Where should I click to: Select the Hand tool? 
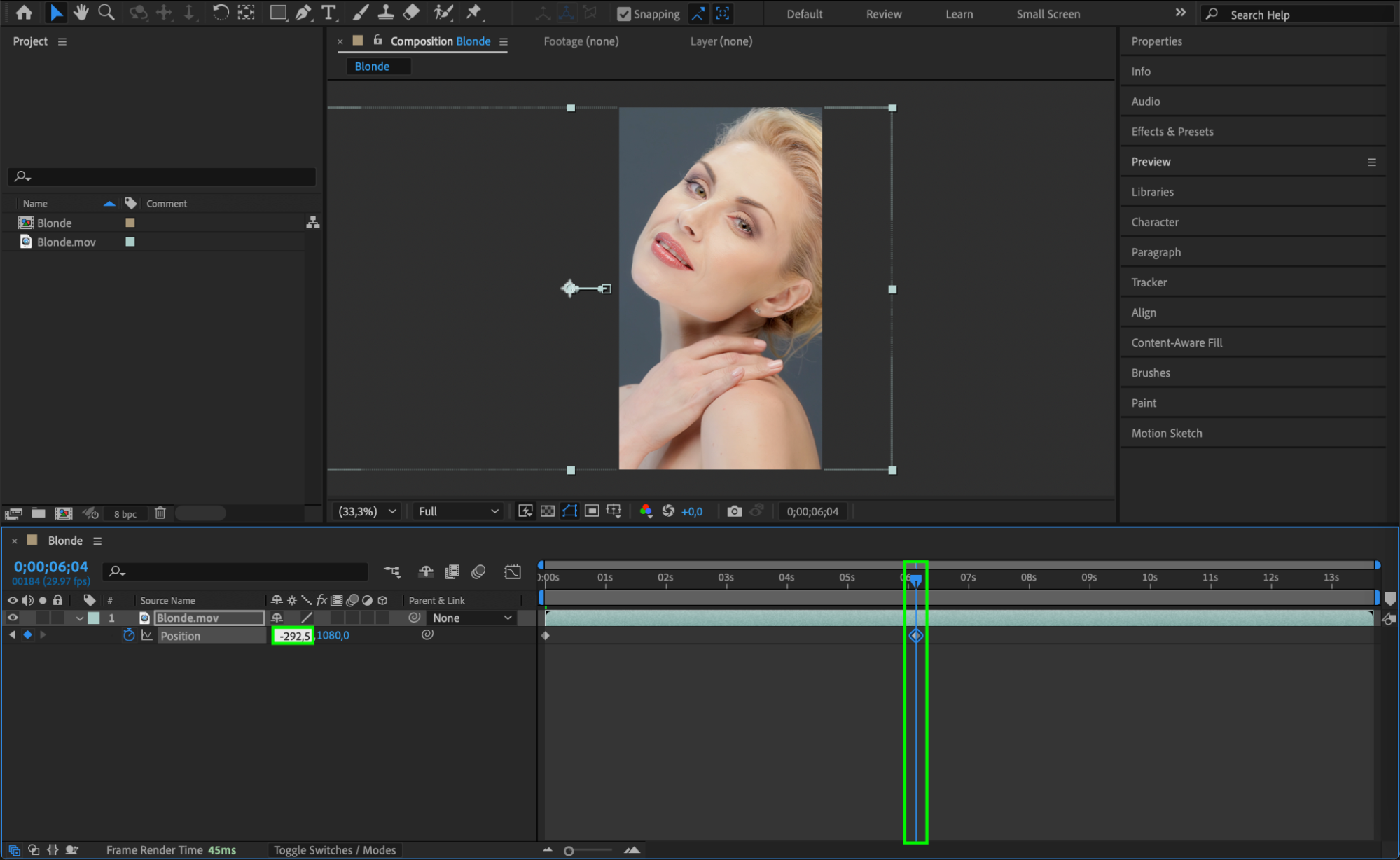click(81, 12)
